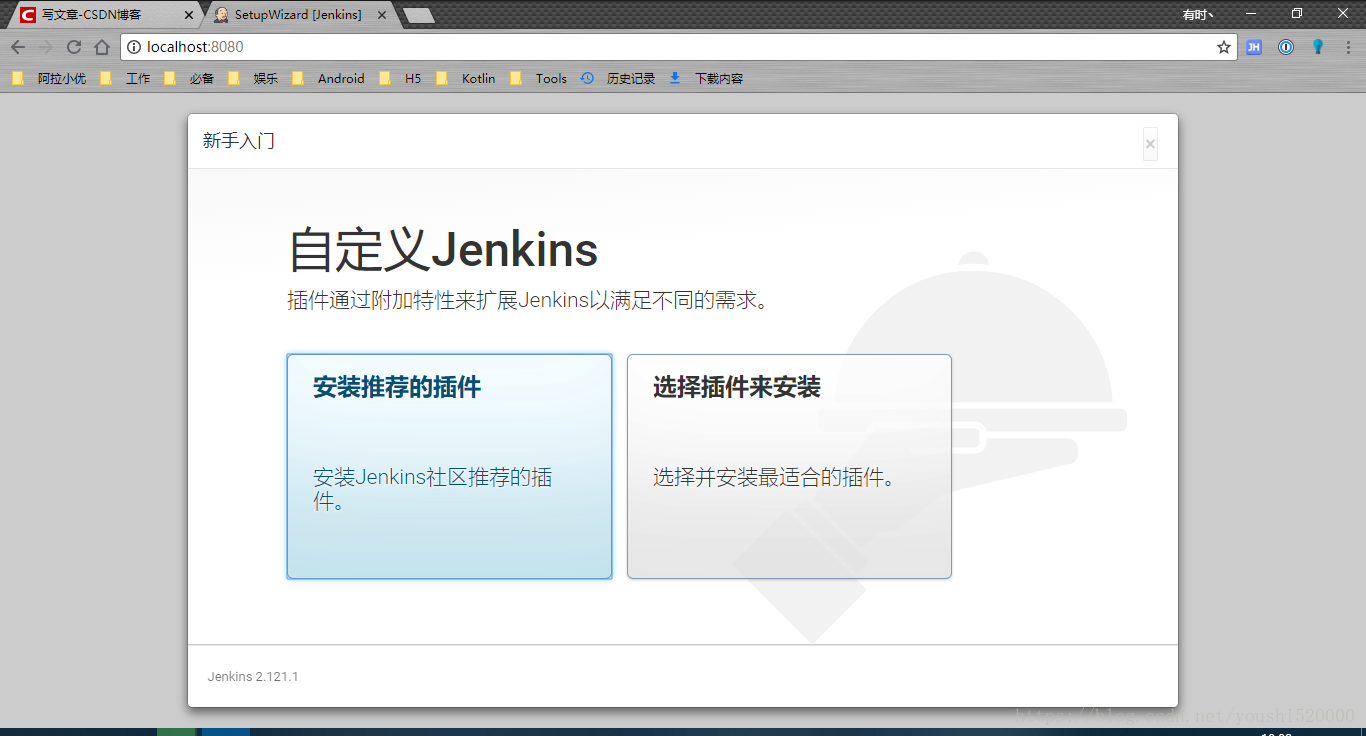Image resolution: width=1366 pixels, height=736 pixels.
Task: Open the Android bookmark folder
Action: [328, 78]
